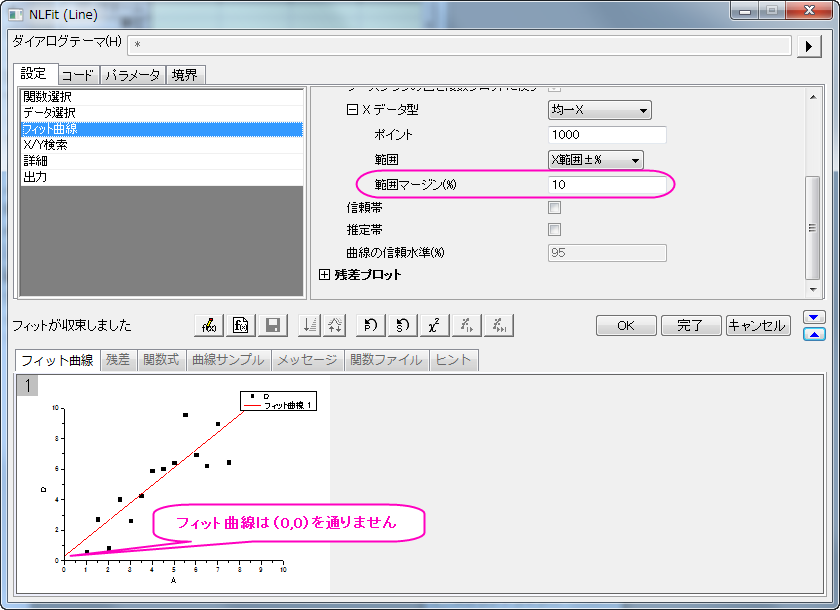The image size is (840, 610).
Task: Collapse the Xデータ型 tree node
Action: 352,110
